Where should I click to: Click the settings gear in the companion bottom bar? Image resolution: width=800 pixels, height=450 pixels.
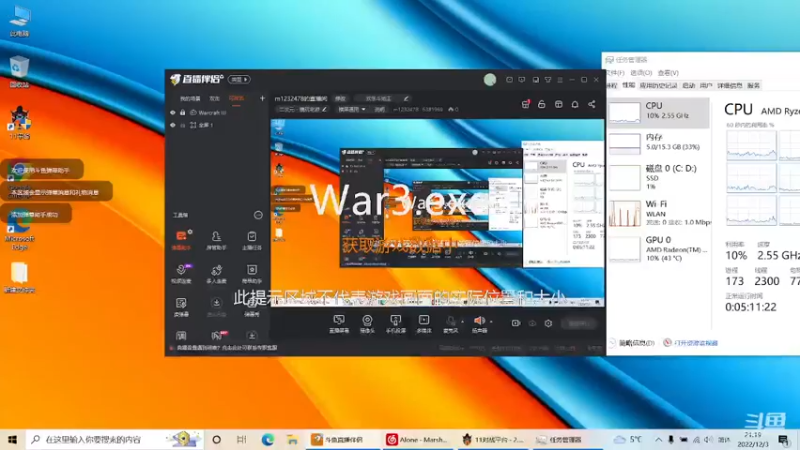point(548,323)
